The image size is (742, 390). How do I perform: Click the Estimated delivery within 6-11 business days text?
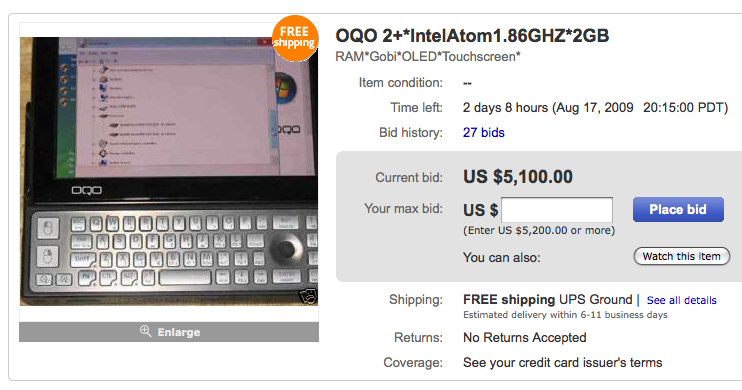(565, 315)
